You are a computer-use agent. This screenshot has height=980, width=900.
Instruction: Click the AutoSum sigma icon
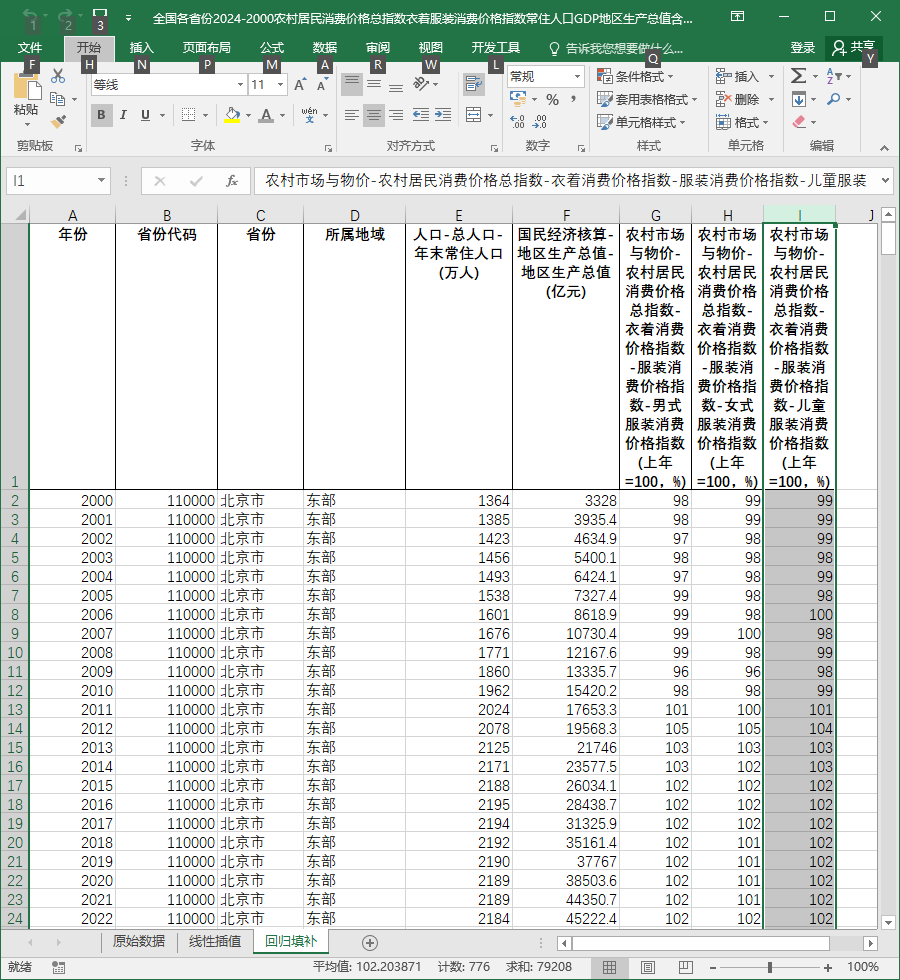pyautogui.click(x=798, y=76)
